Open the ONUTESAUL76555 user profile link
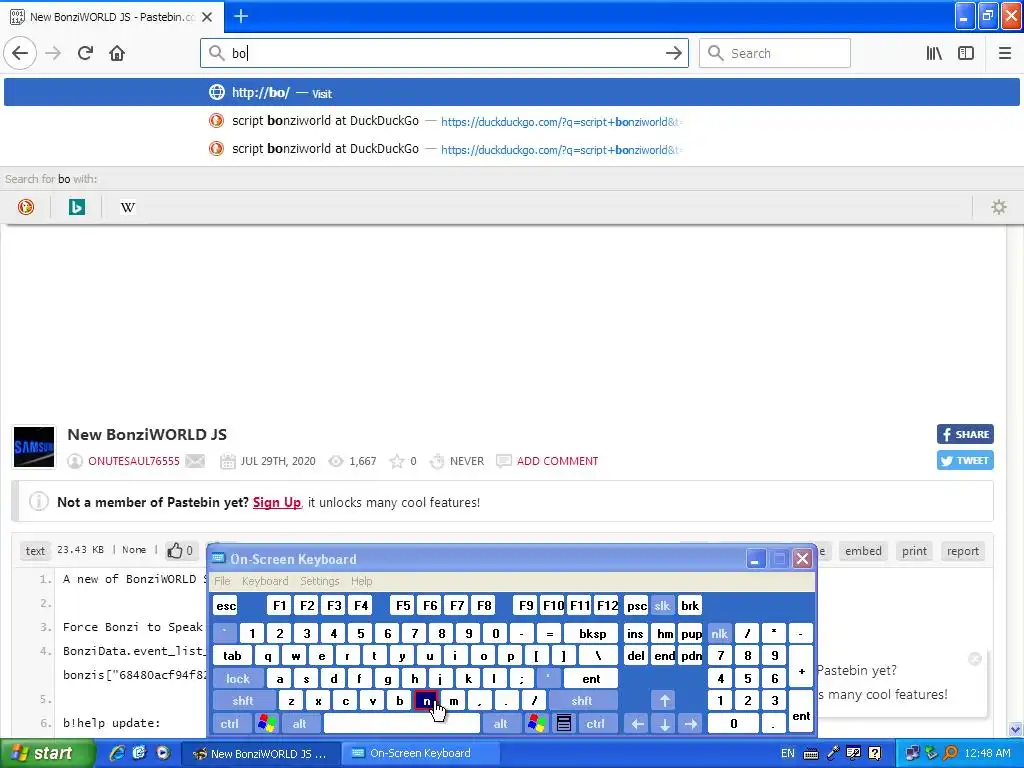The height and width of the screenshot is (768, 1024). pos(134,461)
